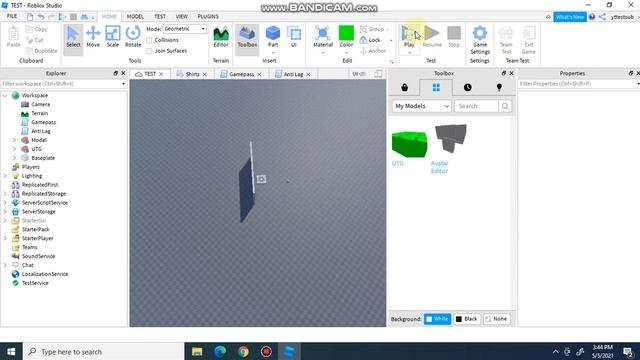This screenshot has width=640, height=360.
Task: Click the Lock tool
Action: (x=370, y=40)
